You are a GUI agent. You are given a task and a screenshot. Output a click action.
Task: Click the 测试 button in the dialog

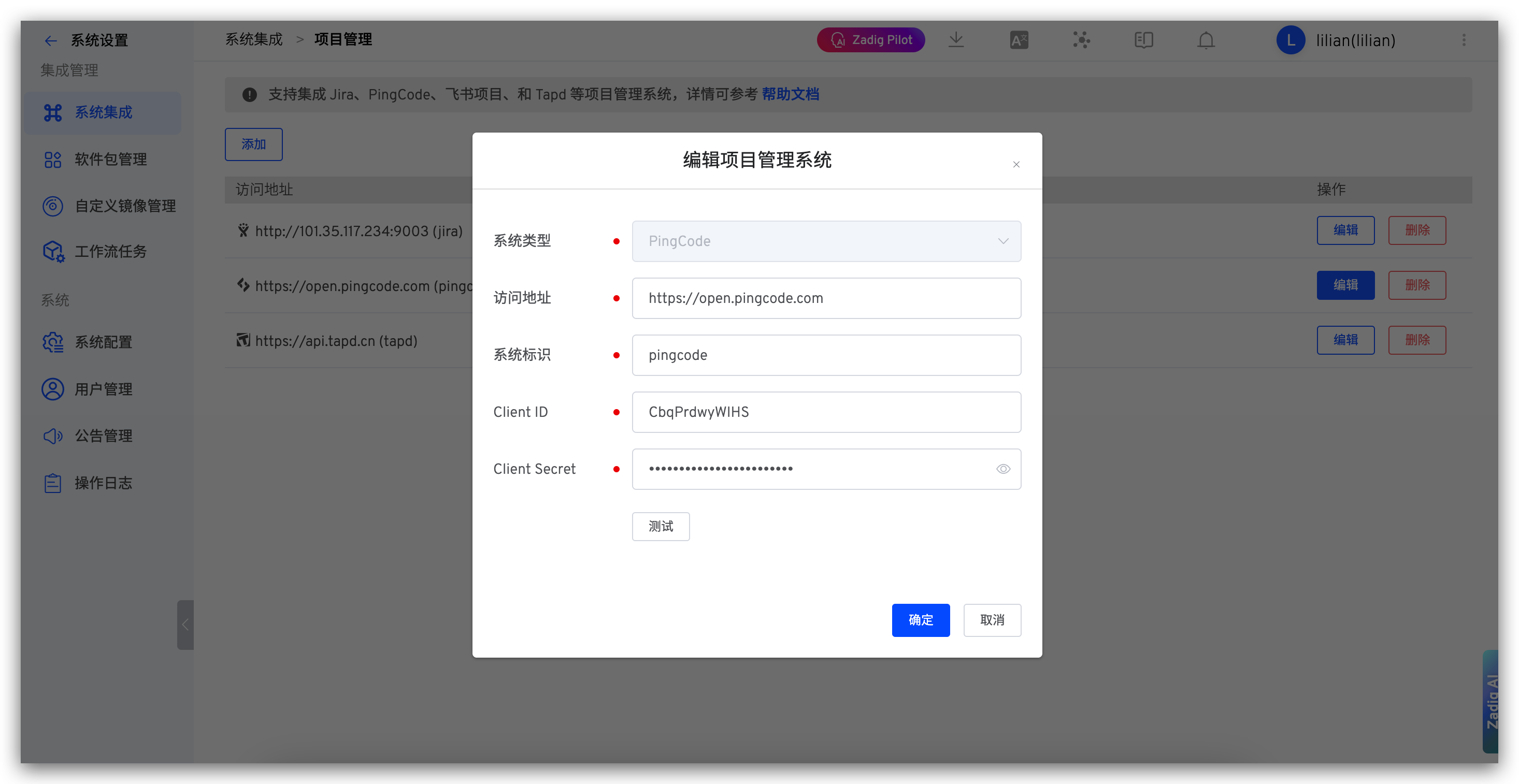(661, 526)
